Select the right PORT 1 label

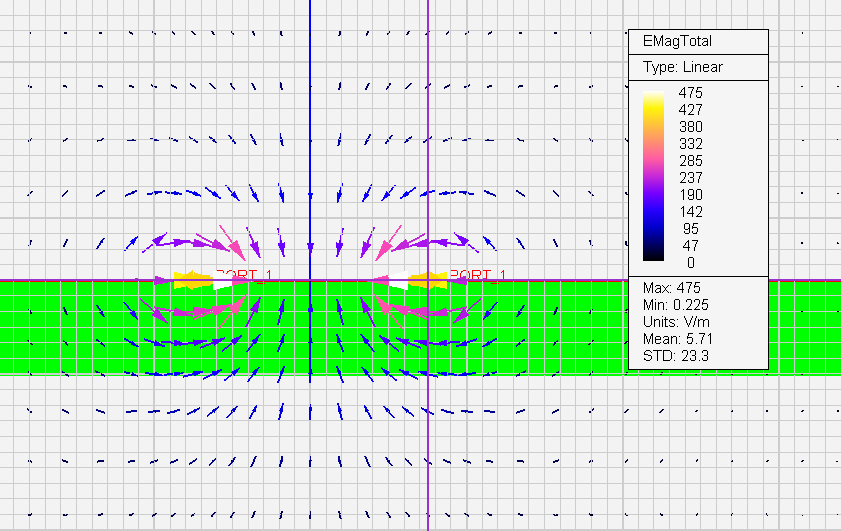click(x=478, y=275)
